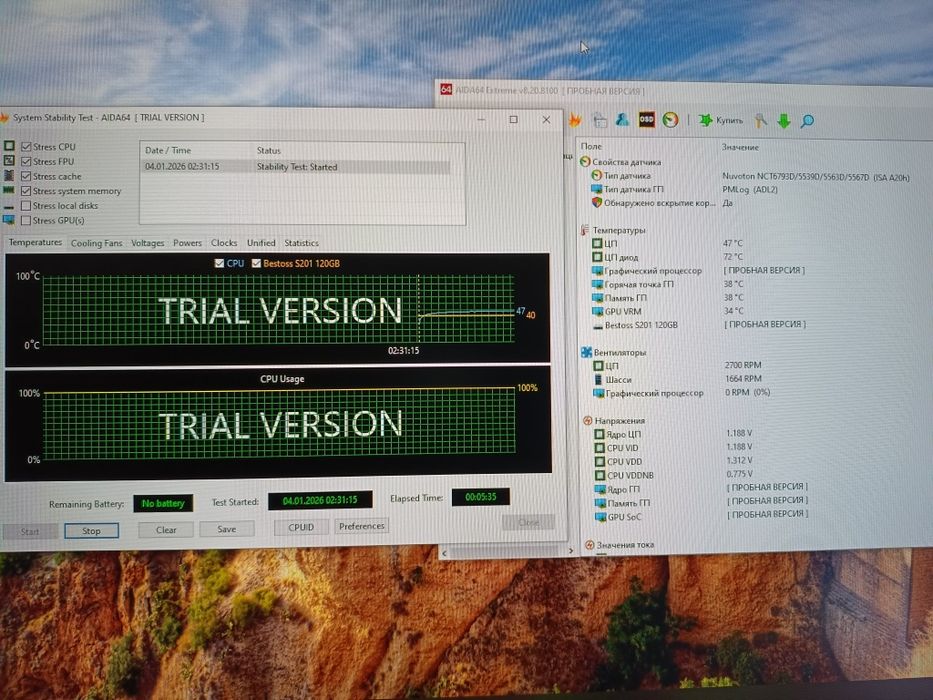The height and width of the screenshot is (700, 933).
Task: Maximize the System Stability Test window
Action: pyautogui.click(x=514, y=120)
